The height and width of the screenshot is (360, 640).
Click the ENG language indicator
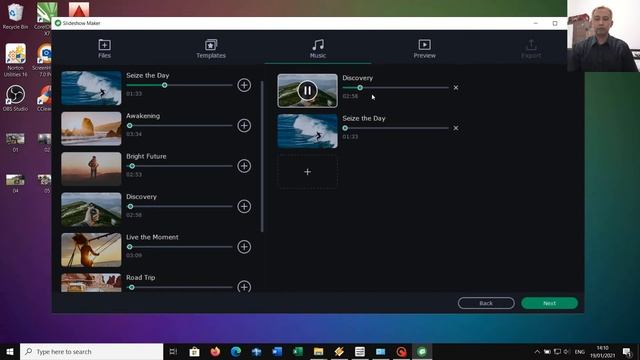580,352
